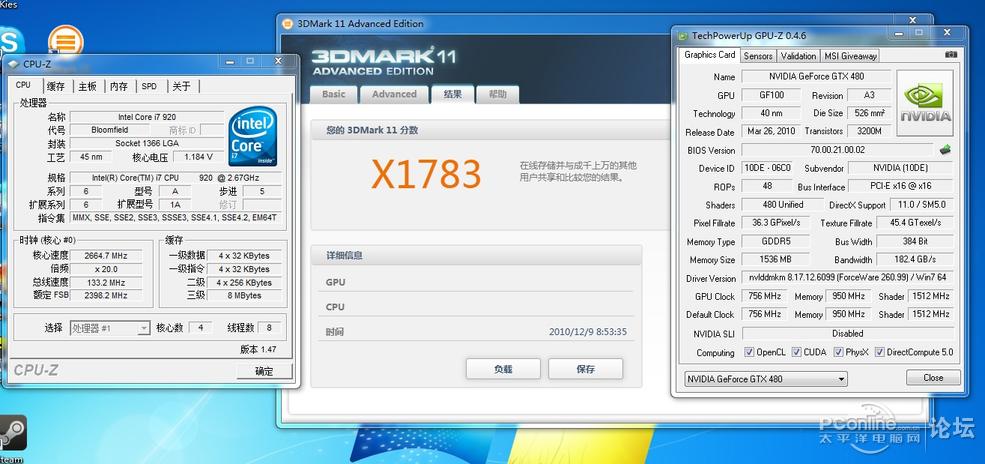The height and width of the screenshot is (464, 985).
Task: Click the Close button in GPU-Z
Action: (x=933, y=377)
